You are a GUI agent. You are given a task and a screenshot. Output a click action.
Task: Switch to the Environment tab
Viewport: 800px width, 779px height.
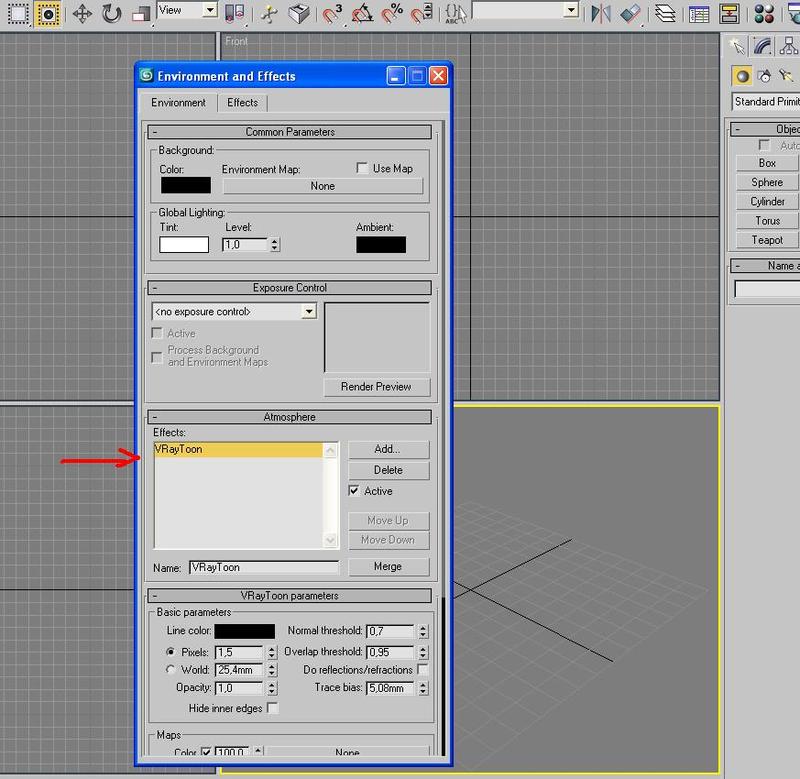coord(178,103)
